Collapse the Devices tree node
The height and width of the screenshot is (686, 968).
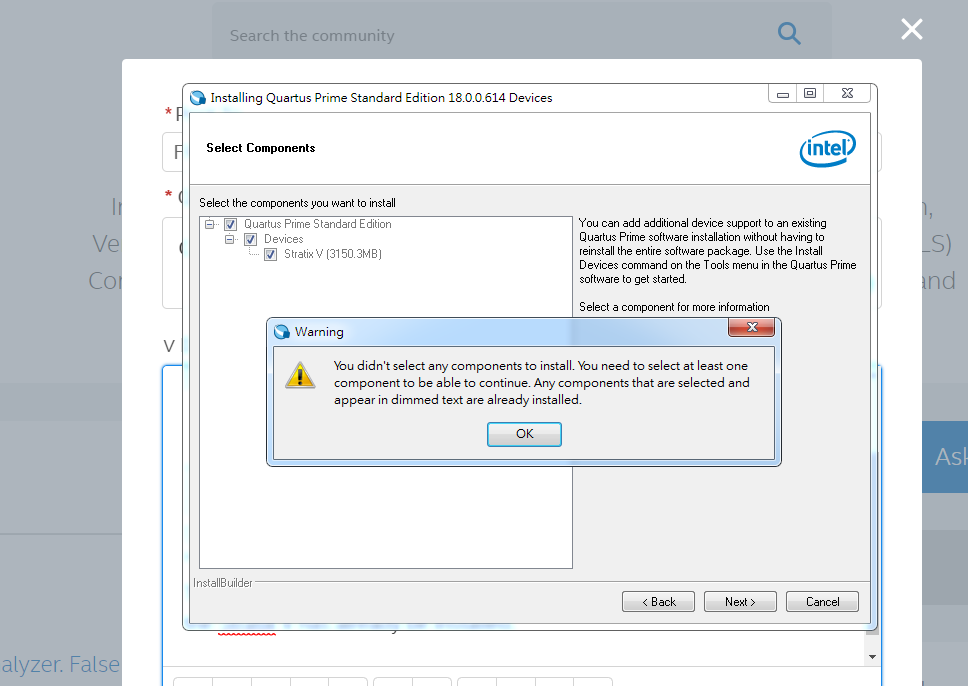(x=230, y=240)
